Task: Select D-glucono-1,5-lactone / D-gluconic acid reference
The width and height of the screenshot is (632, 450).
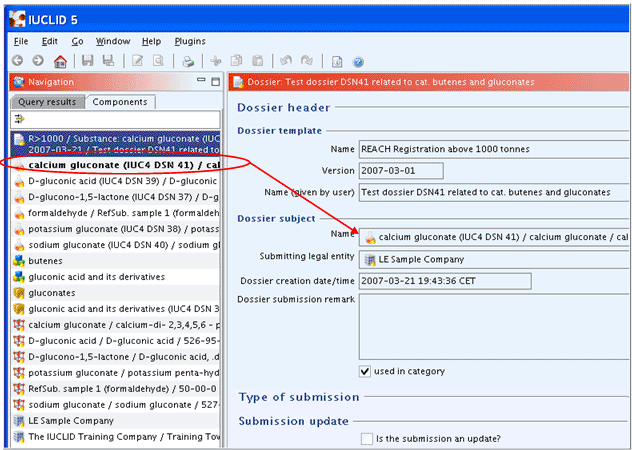Action: tap(116, 357)
